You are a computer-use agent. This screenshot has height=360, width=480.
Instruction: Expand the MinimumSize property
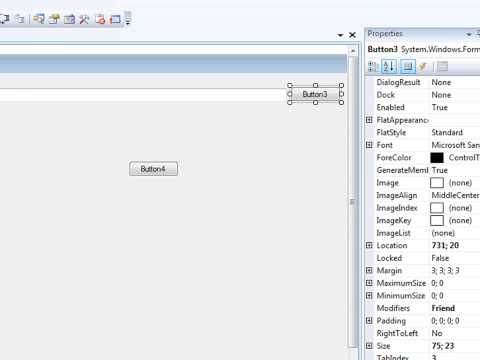tap(369, 295)
